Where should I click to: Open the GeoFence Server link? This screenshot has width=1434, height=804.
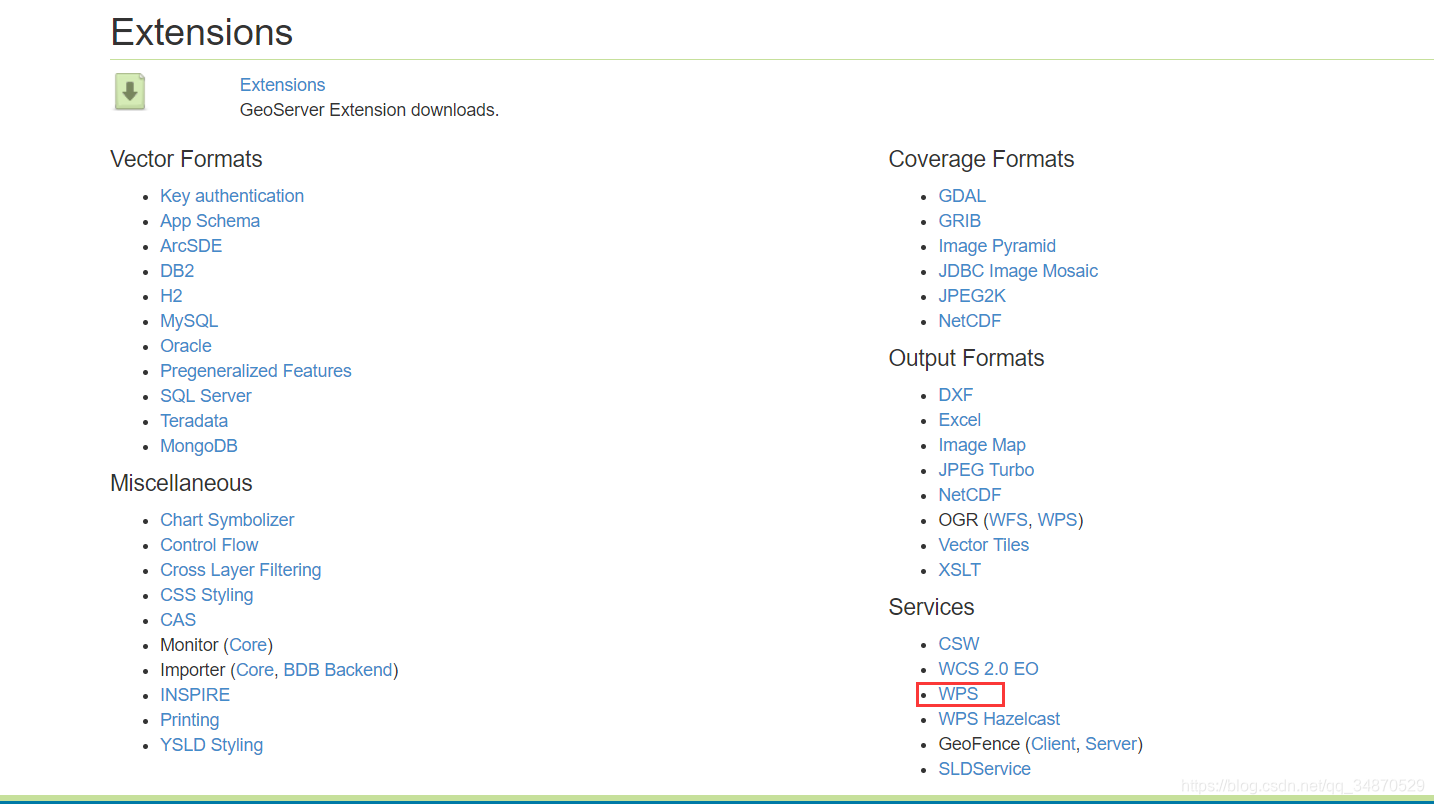tap(1111, 744)
